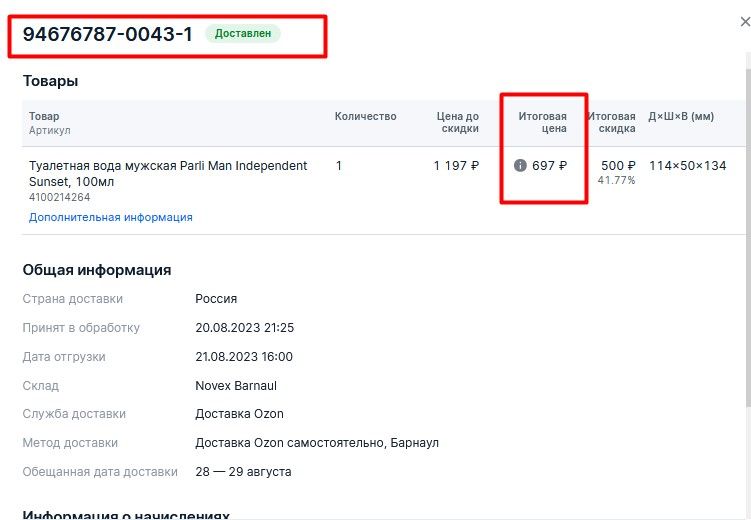Viewport: 751px width, 520px height.
Task: Click shipment date 21.08.2023 16:00
Action: click(244, 357)
